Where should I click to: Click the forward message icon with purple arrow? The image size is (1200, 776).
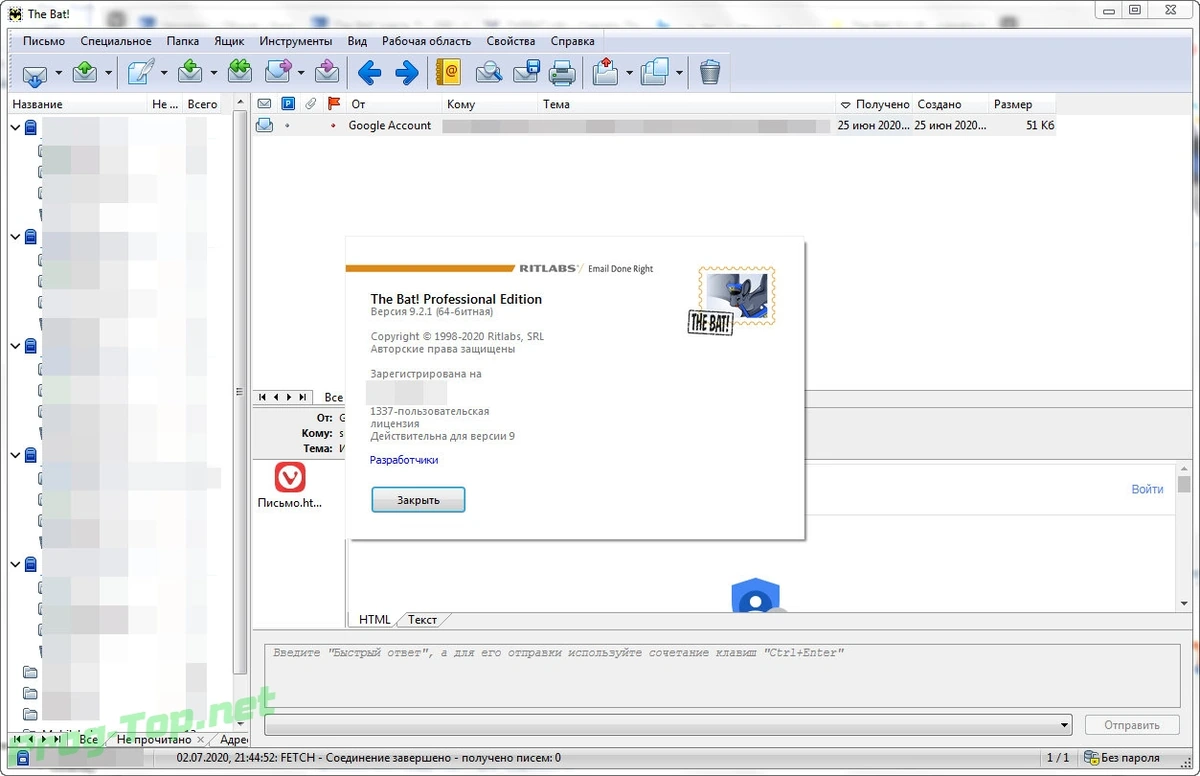click(278, 73)
